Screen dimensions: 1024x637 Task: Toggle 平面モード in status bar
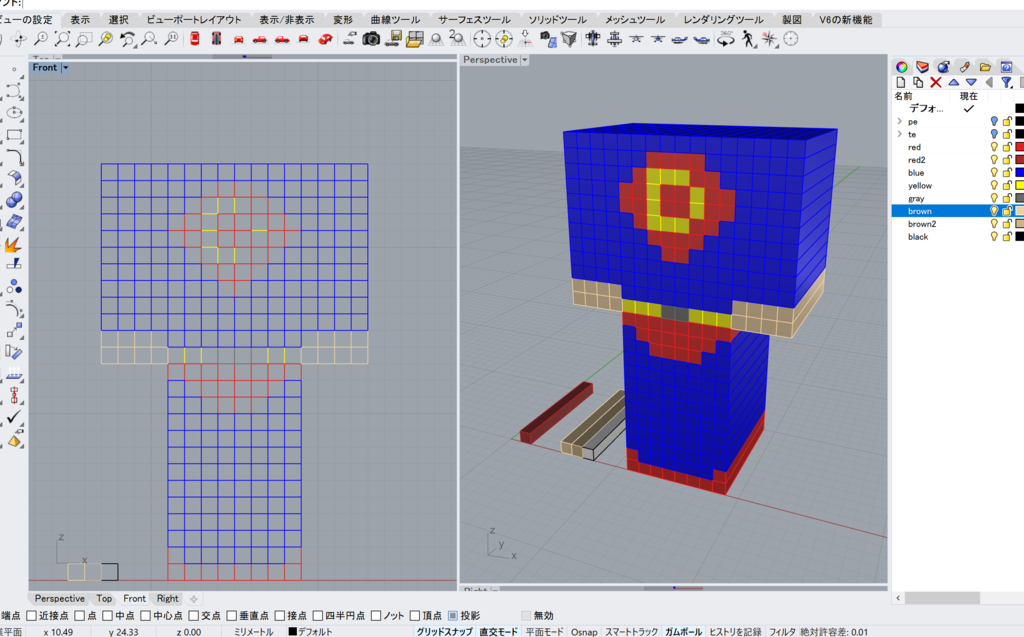[x=544, y=632]
